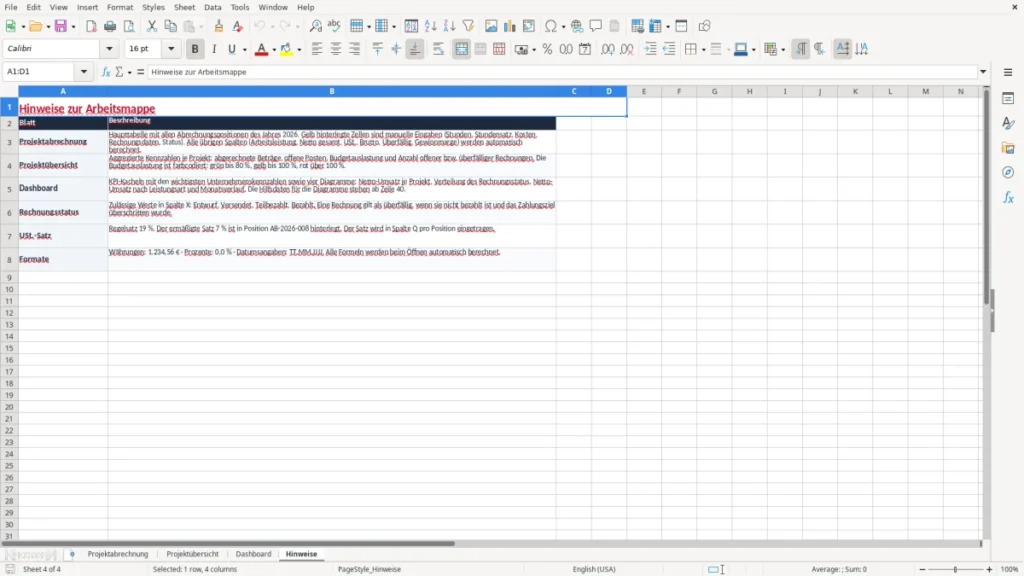The width and height of the screenshot is (1024, 576).
Task: Switch to Dashboard sheet tab
Action: pos(253,554)
